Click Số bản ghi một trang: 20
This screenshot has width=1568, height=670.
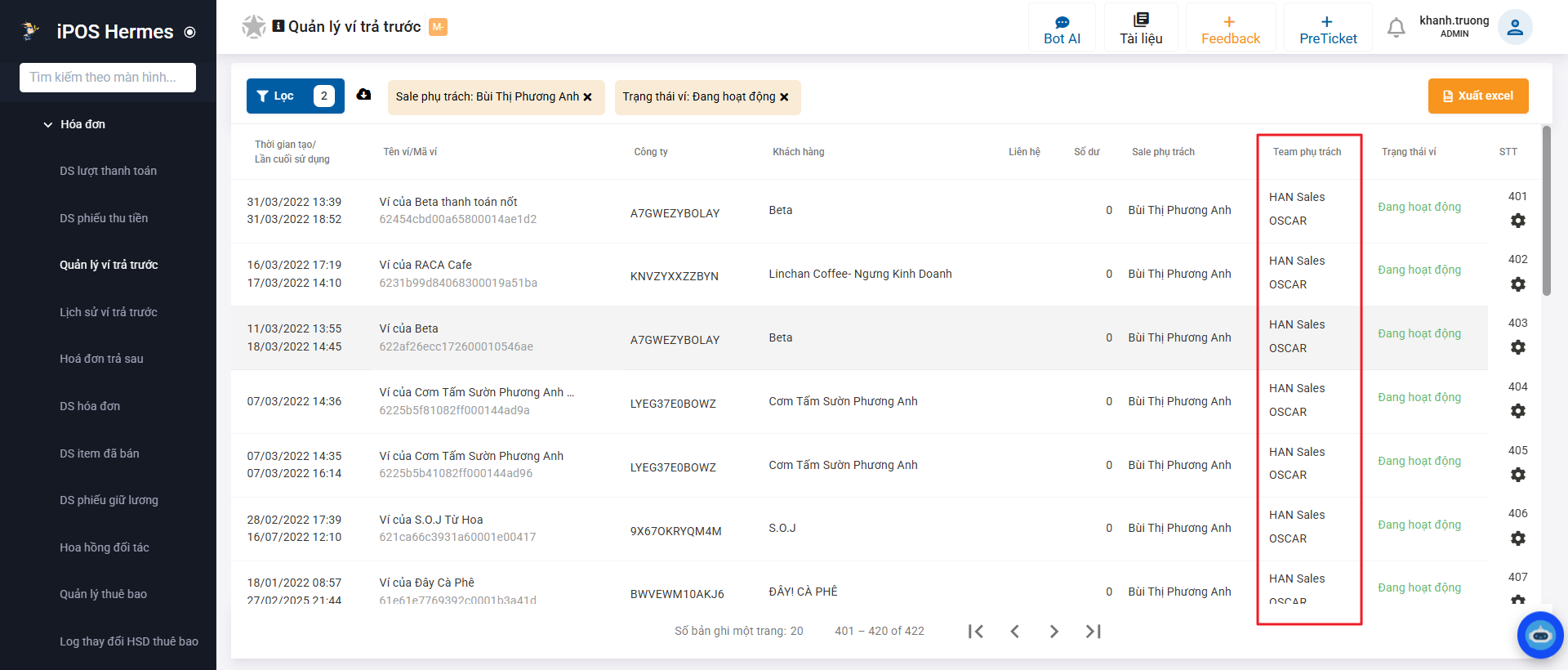(739, 631)
